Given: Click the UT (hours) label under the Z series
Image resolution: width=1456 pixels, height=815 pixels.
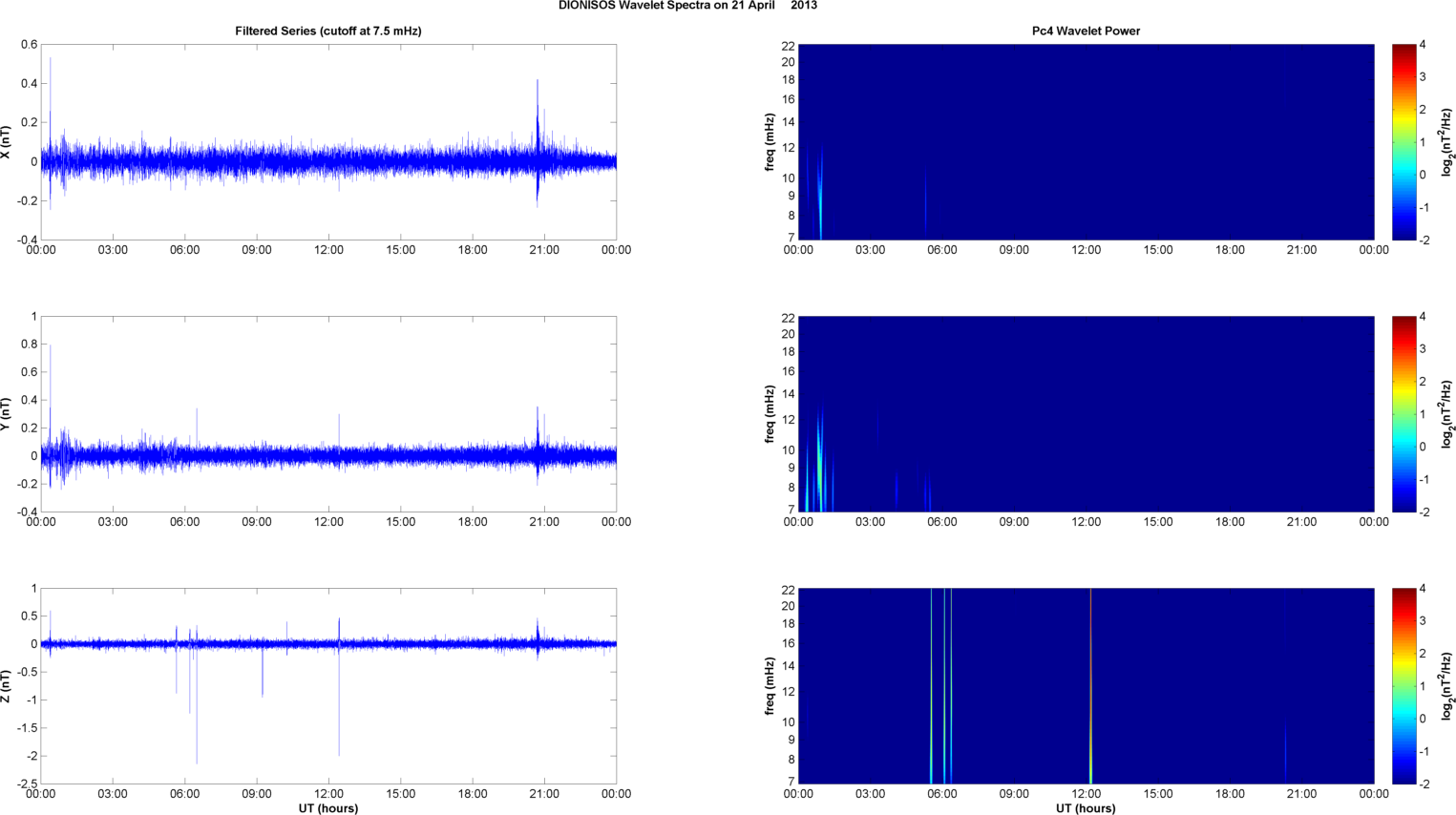Looking at the screenshot, I should (327, 808).
